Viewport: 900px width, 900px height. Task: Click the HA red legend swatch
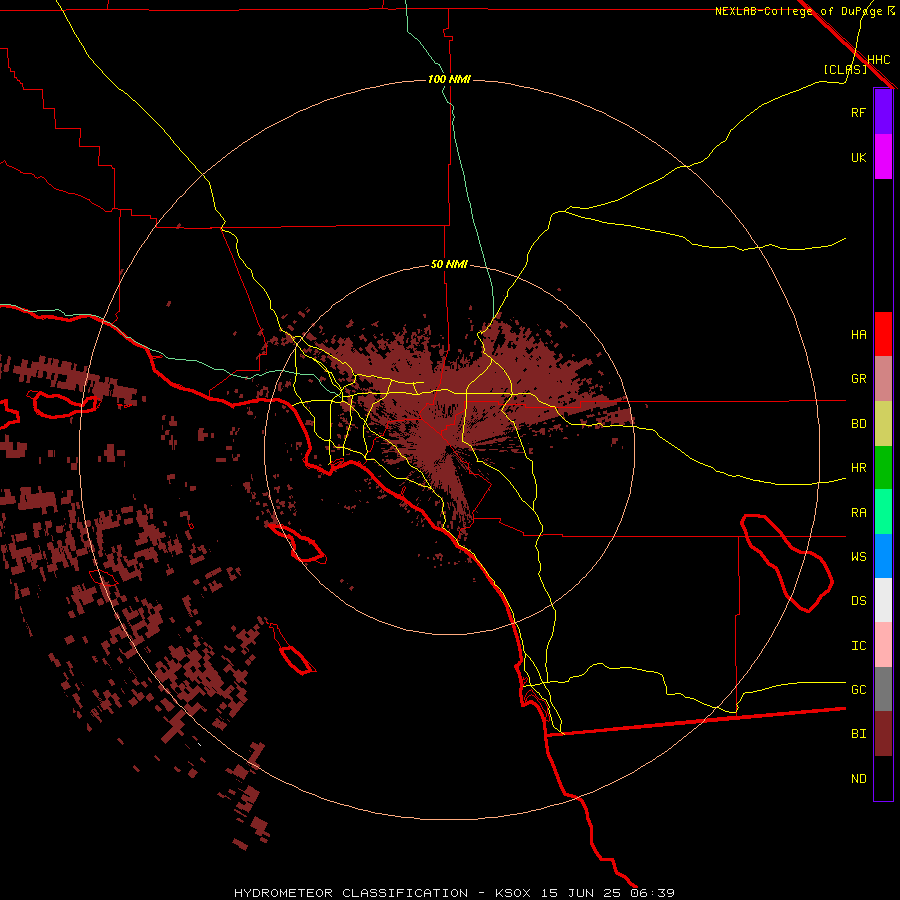pos(883,334)
